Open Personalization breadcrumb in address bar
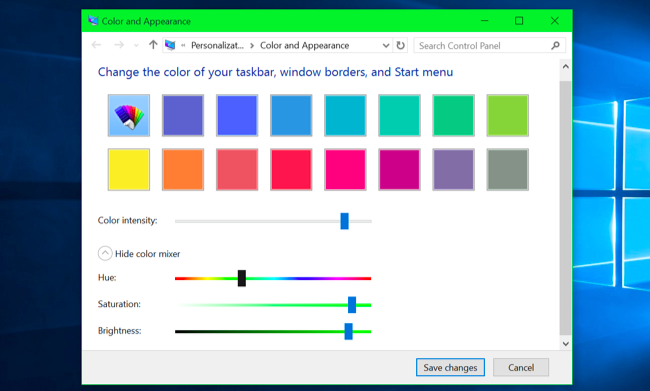The image size is (650, 391). (217, 45)
